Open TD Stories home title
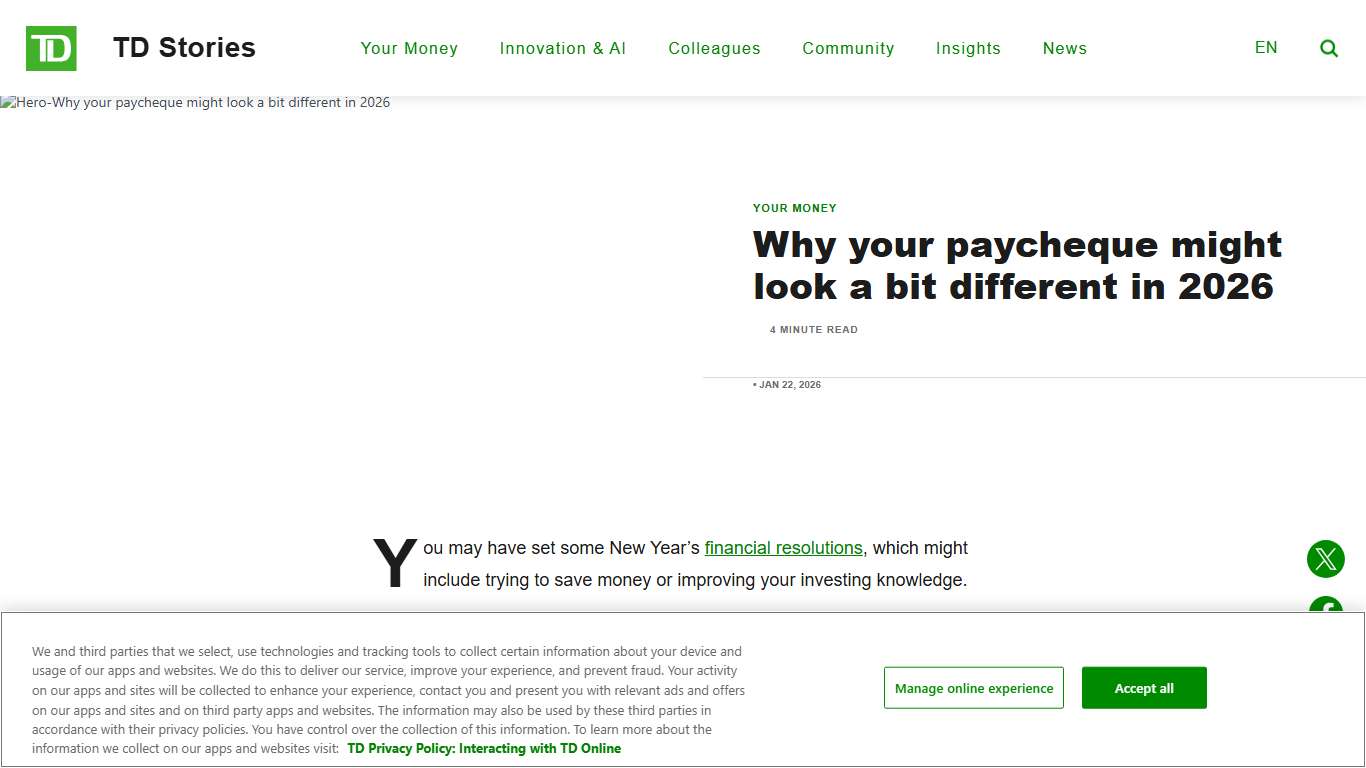This screenshot has height=768, width=1366. click(184, 48)
